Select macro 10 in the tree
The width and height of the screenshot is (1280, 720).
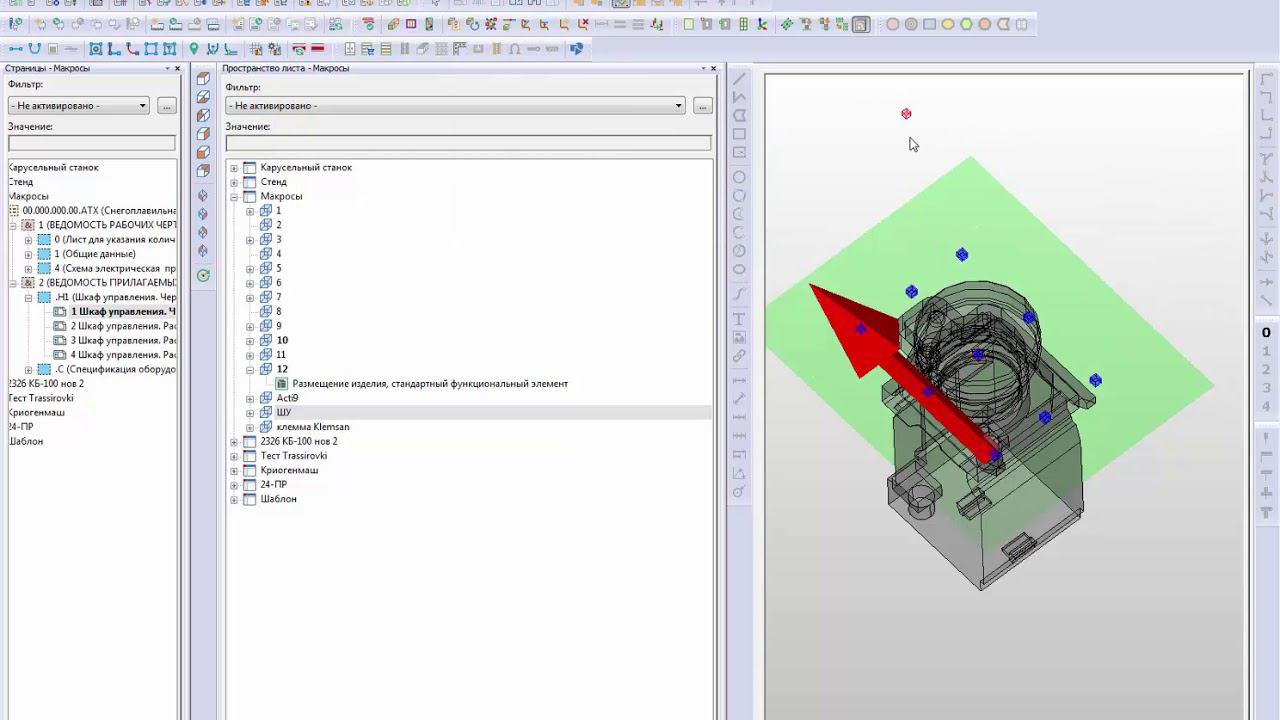(282, 340)
